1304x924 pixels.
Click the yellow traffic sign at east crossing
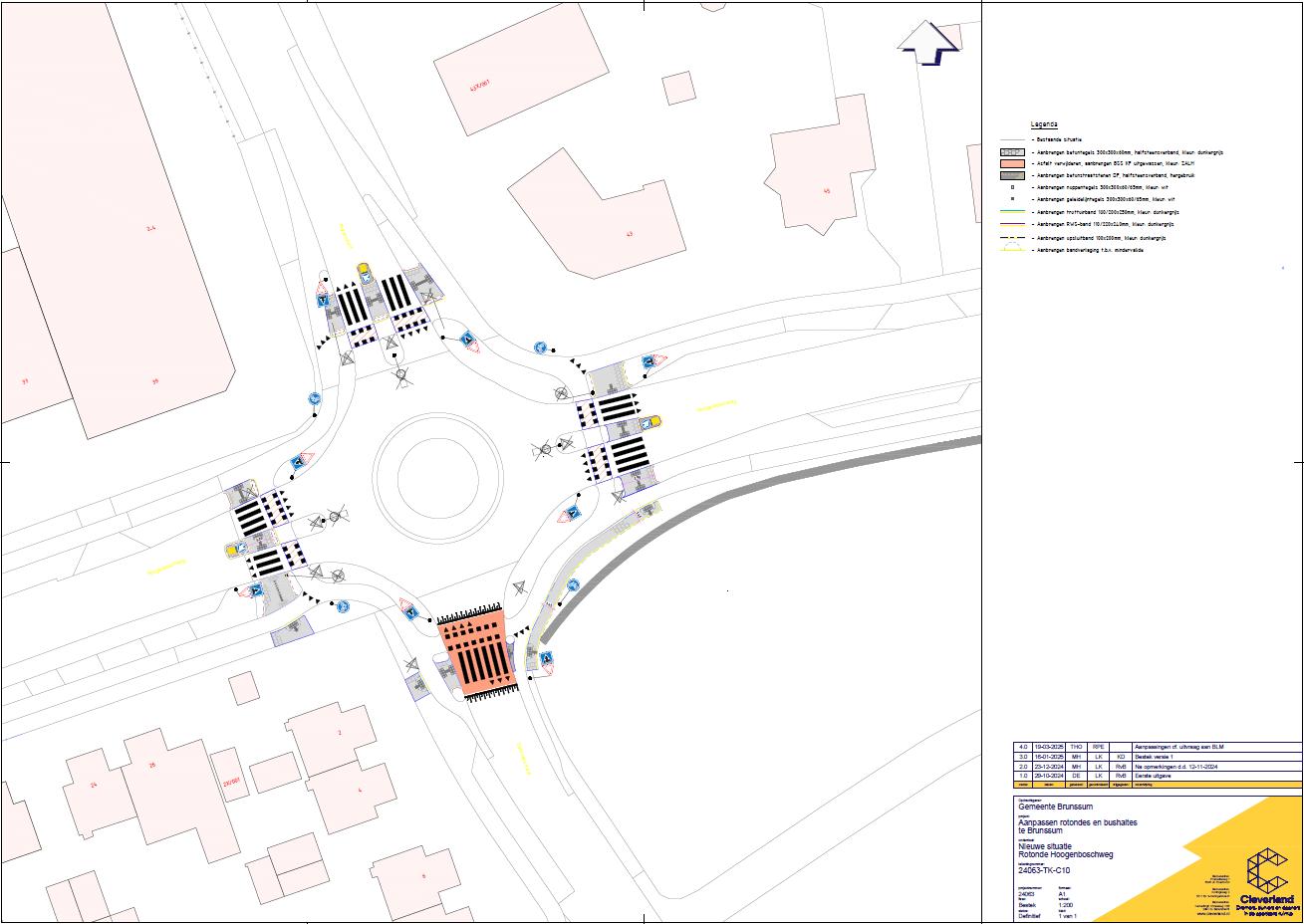pos(652,422)
